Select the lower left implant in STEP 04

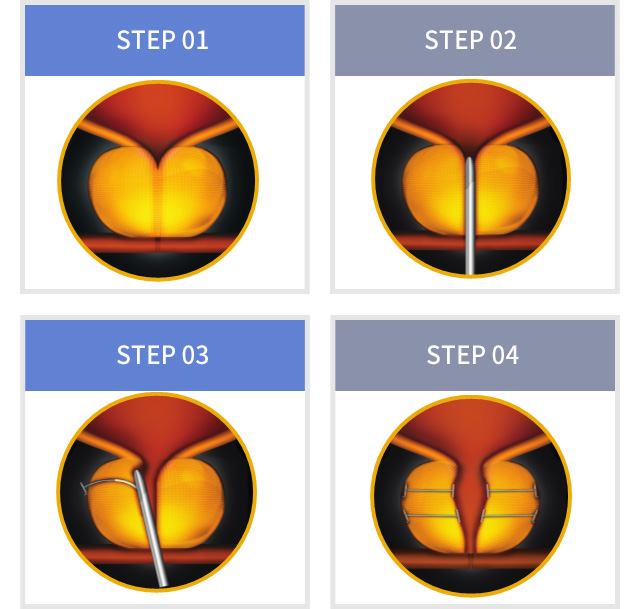pos(431,516)
